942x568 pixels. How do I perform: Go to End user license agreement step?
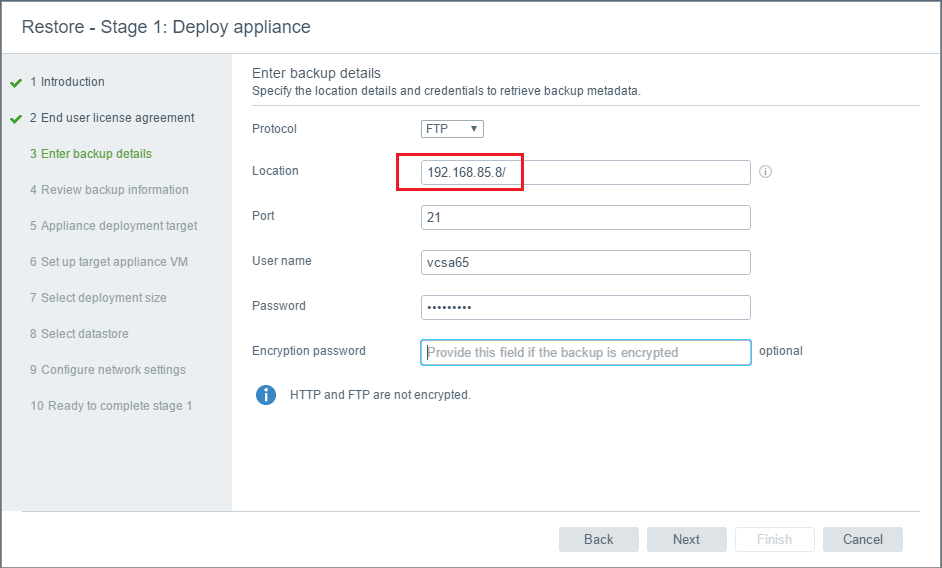tap(112, 118)
